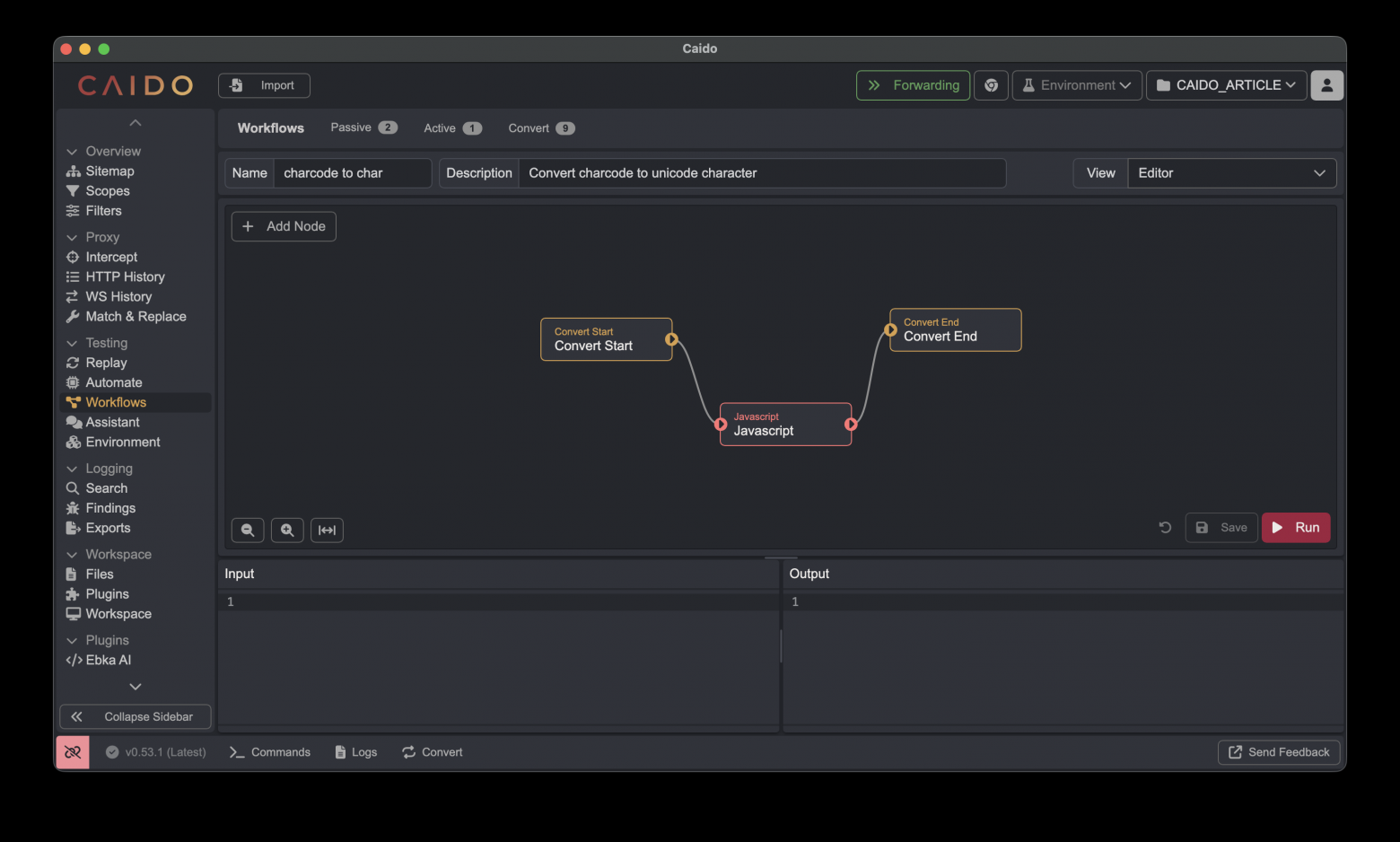Select the Workflows entry in the sidebar
The height and width of the screenshot is (842, 1400).
114,402
